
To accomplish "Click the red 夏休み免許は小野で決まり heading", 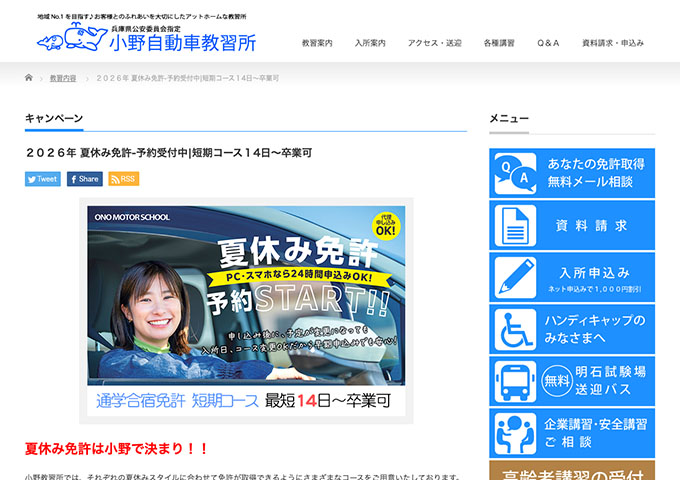I will (x=117, y=448).
